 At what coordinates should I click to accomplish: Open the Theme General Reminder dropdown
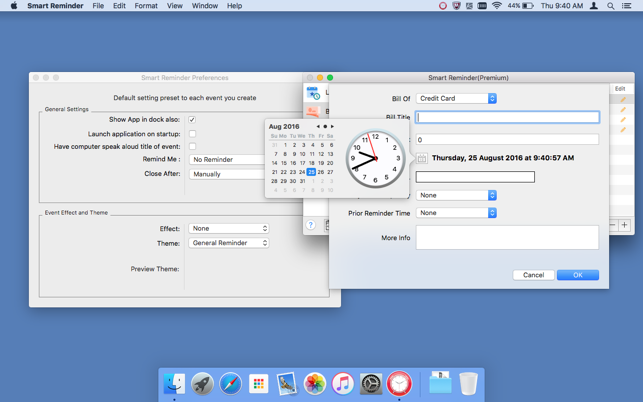(229, 243)
